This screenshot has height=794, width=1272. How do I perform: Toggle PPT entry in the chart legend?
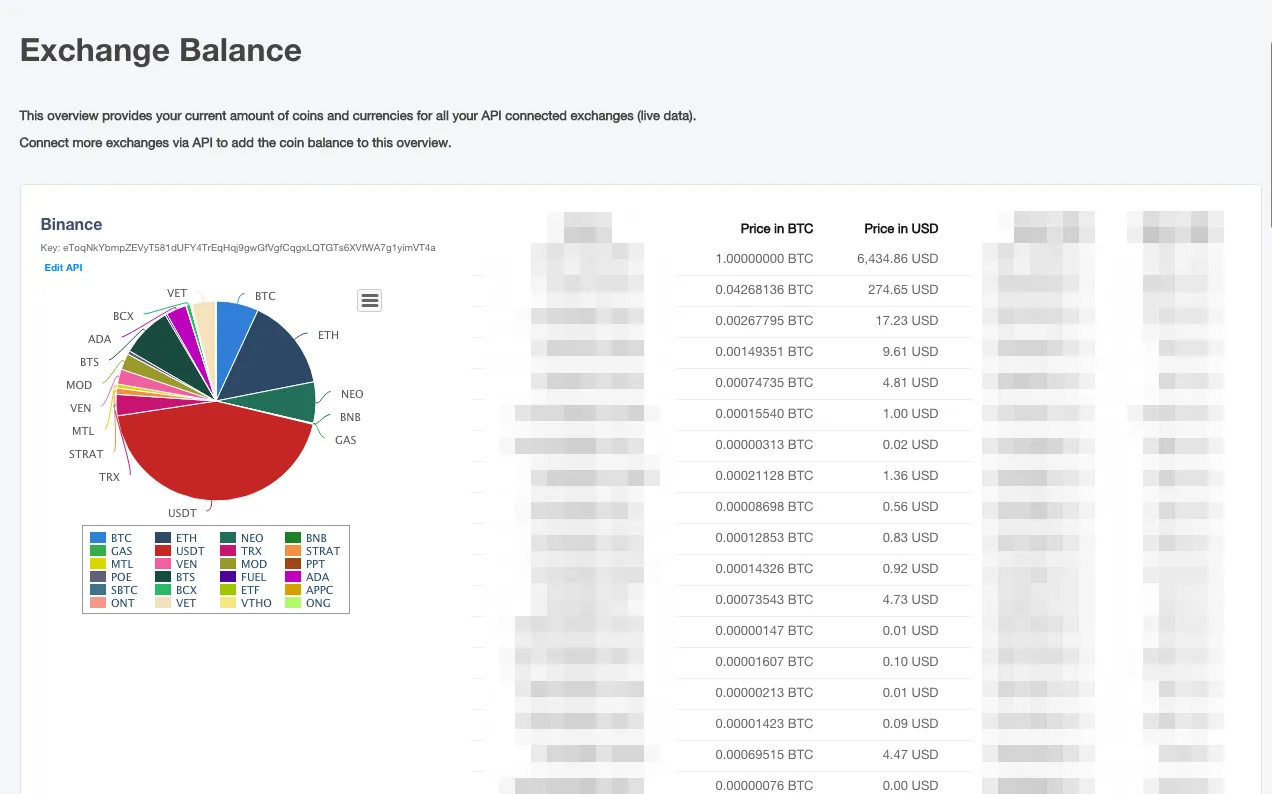[x=305, y=564]
